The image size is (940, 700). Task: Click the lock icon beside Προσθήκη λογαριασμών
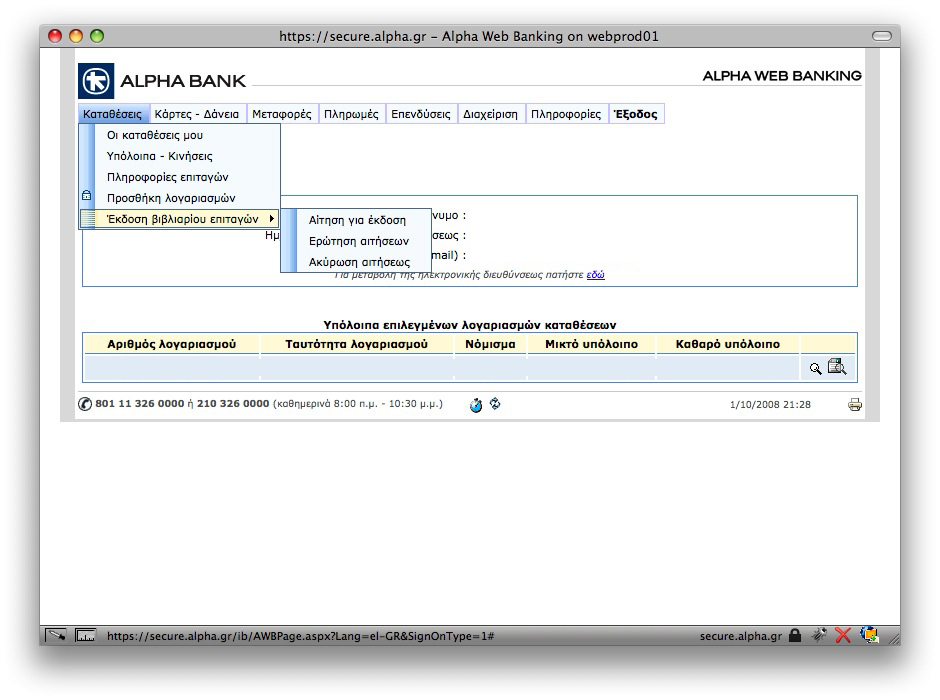[86, 195]
